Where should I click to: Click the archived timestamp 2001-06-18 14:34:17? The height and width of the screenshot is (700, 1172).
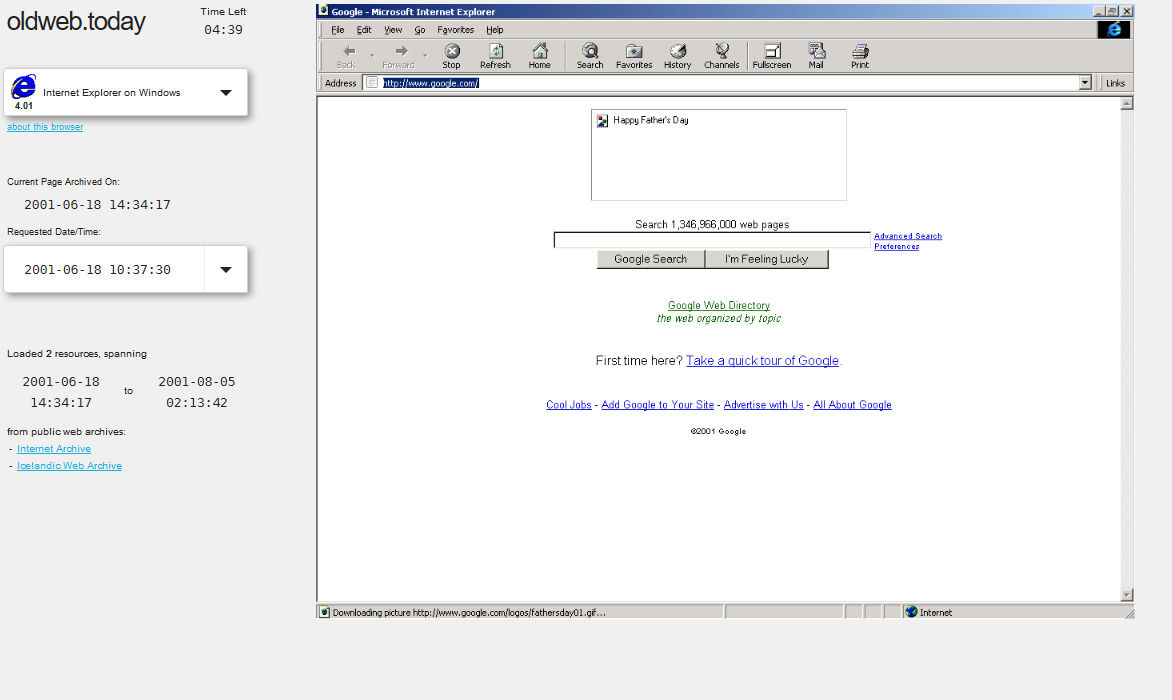coord(97,205)
